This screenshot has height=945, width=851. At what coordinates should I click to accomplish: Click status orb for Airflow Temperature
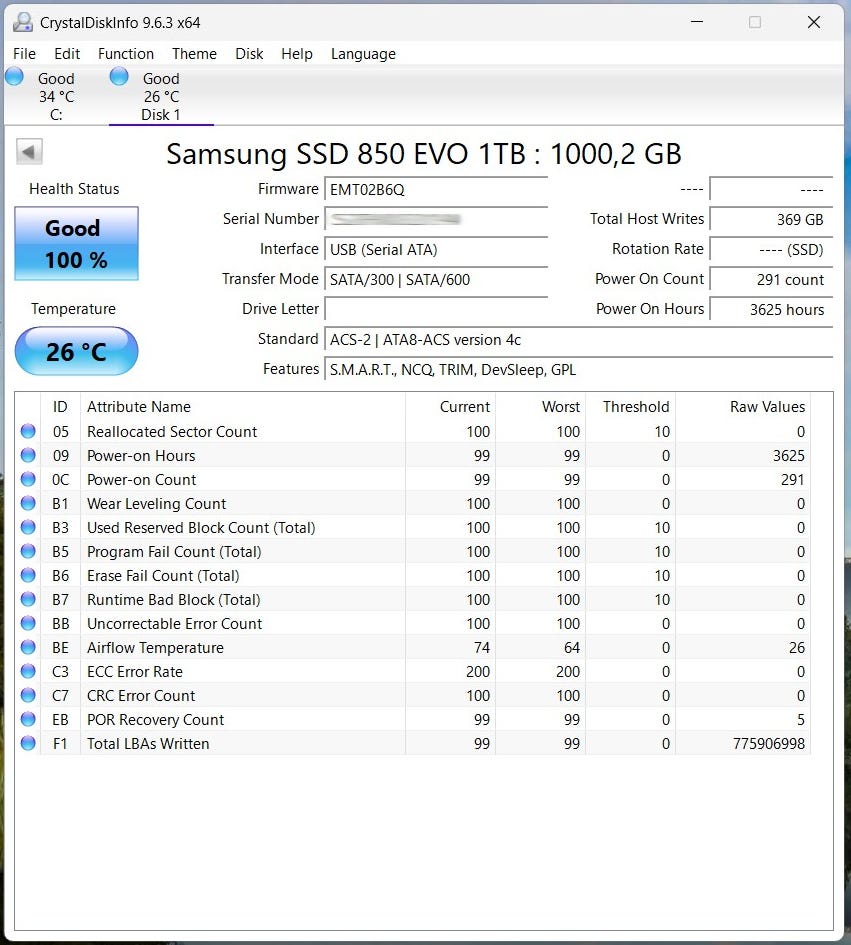click(28, 647)
